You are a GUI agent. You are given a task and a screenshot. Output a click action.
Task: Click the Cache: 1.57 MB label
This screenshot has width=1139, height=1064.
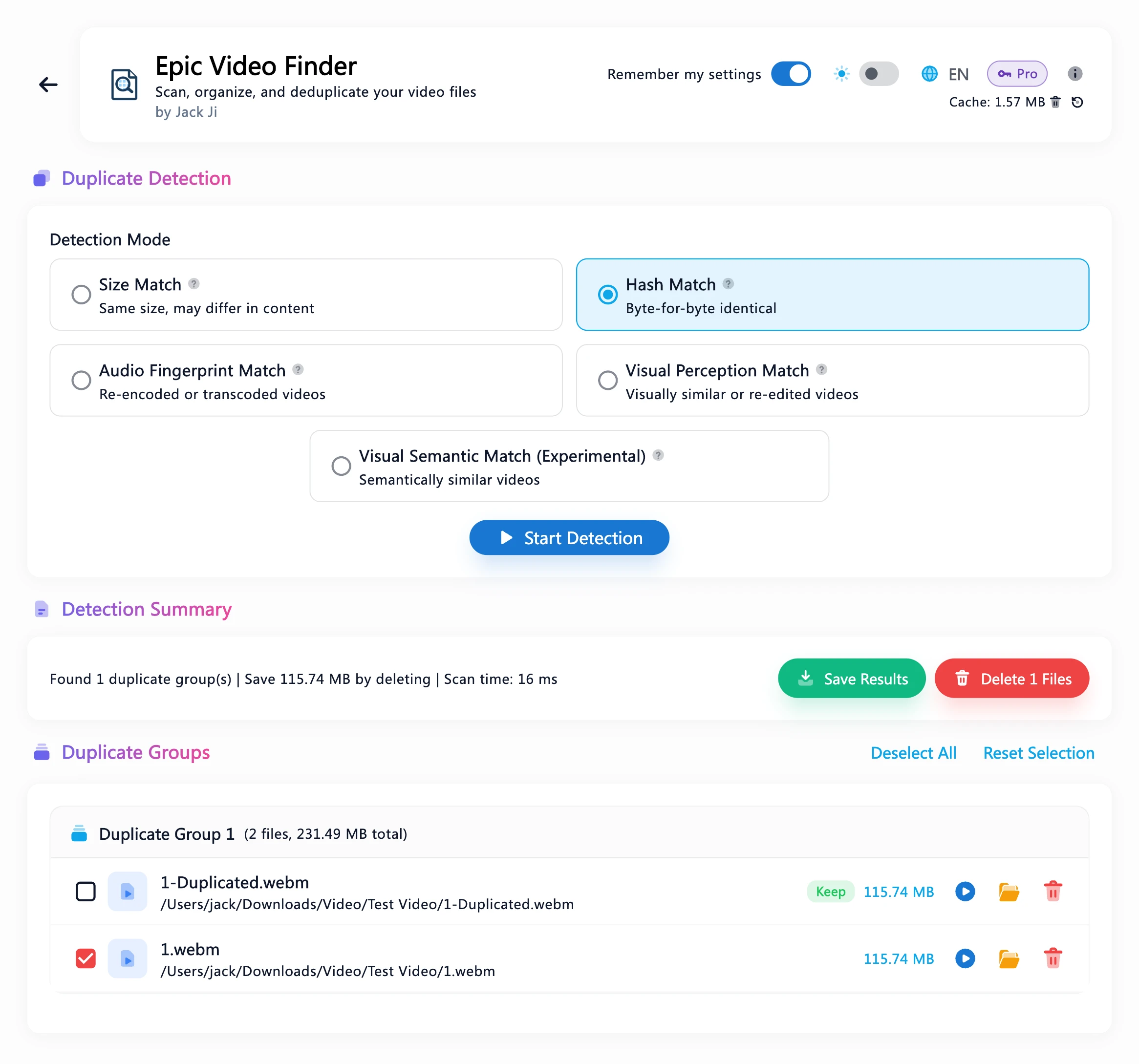click(996, 102)
